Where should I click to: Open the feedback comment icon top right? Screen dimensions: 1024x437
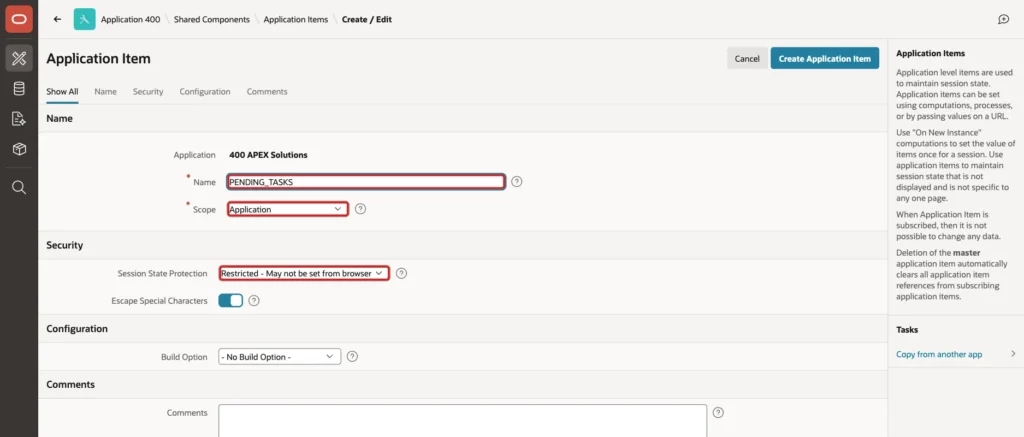pos(1004,20)
